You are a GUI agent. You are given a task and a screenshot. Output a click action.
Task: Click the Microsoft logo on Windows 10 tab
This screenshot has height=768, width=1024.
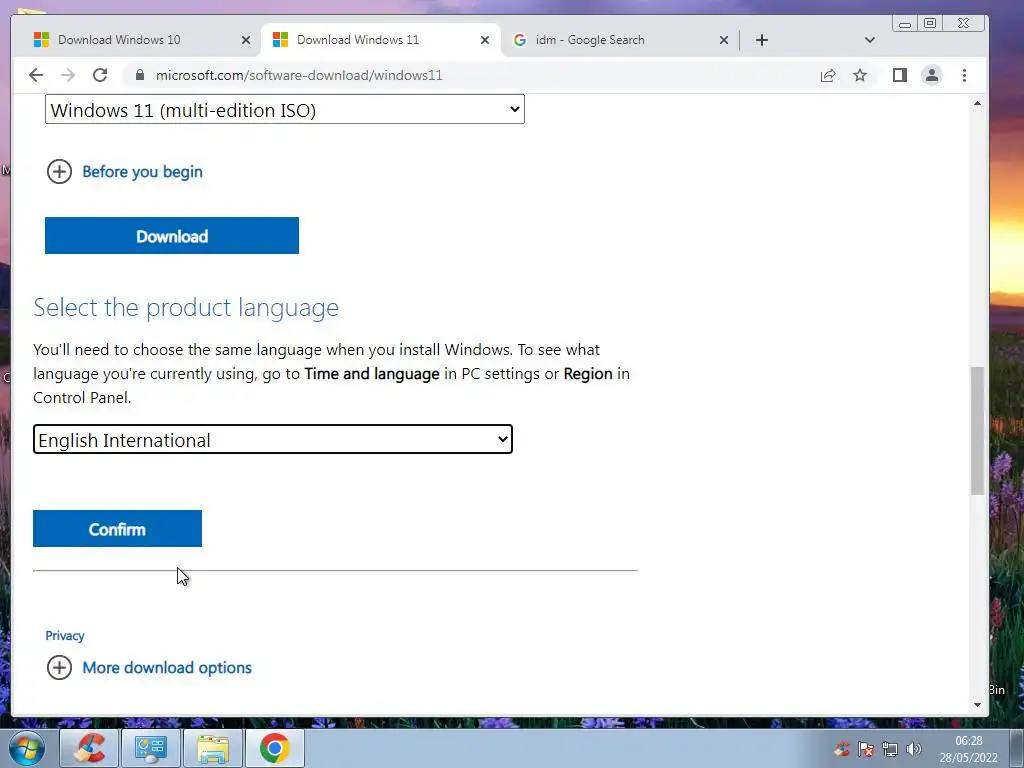41,40
